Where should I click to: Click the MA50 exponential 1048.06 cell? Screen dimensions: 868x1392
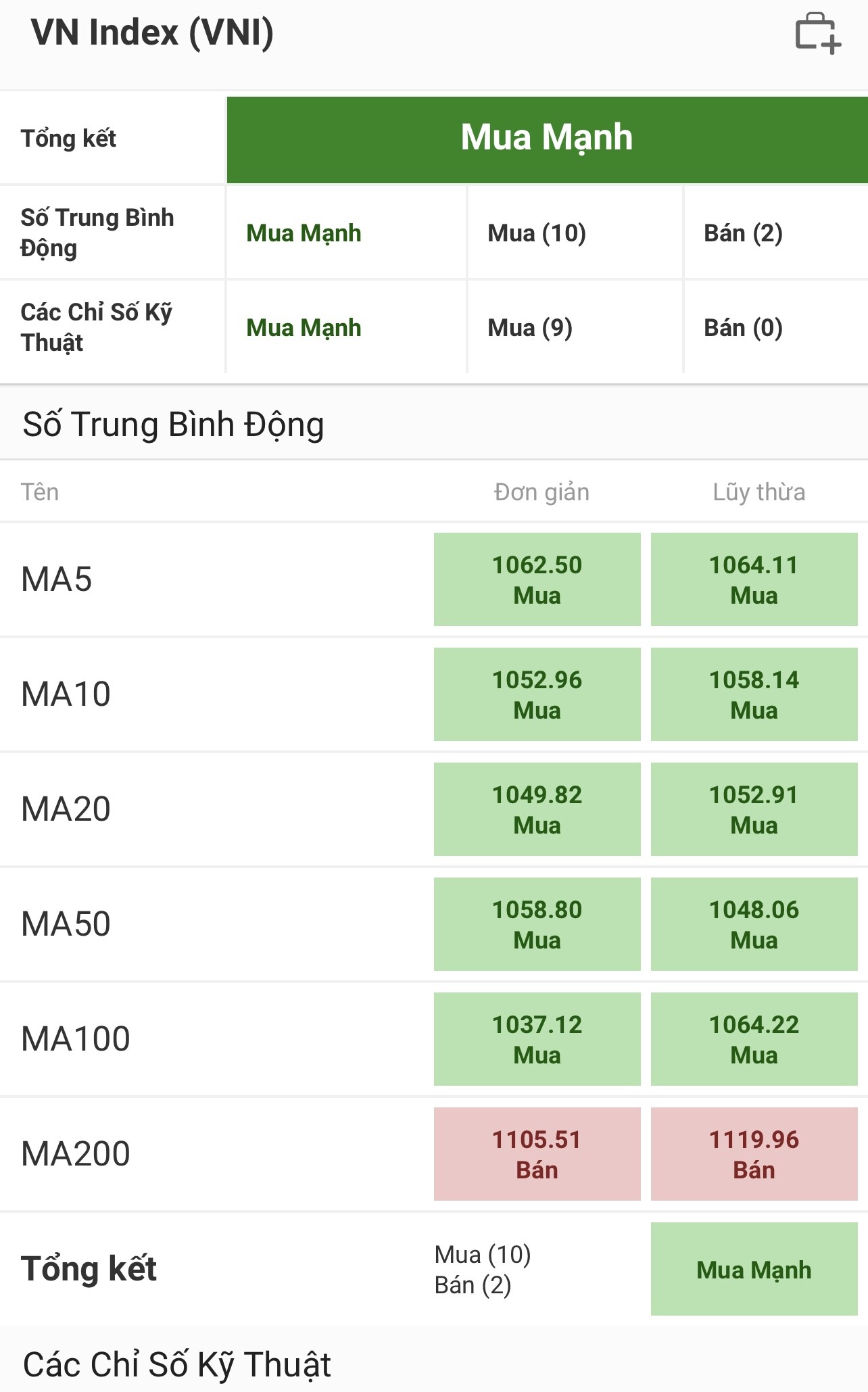pos(754,924)
